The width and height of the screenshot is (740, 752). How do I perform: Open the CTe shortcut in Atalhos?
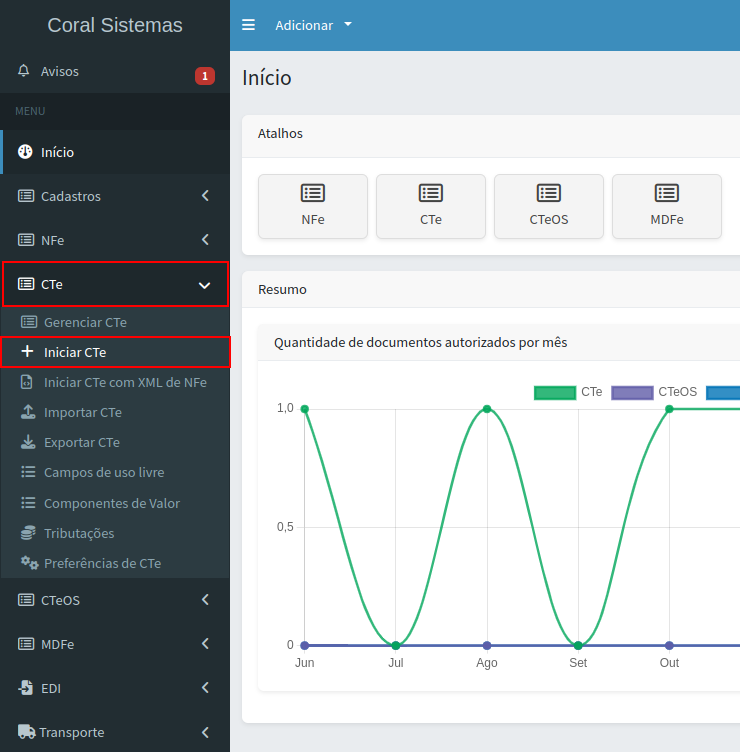pyautogui.click(x=431, y=206)
